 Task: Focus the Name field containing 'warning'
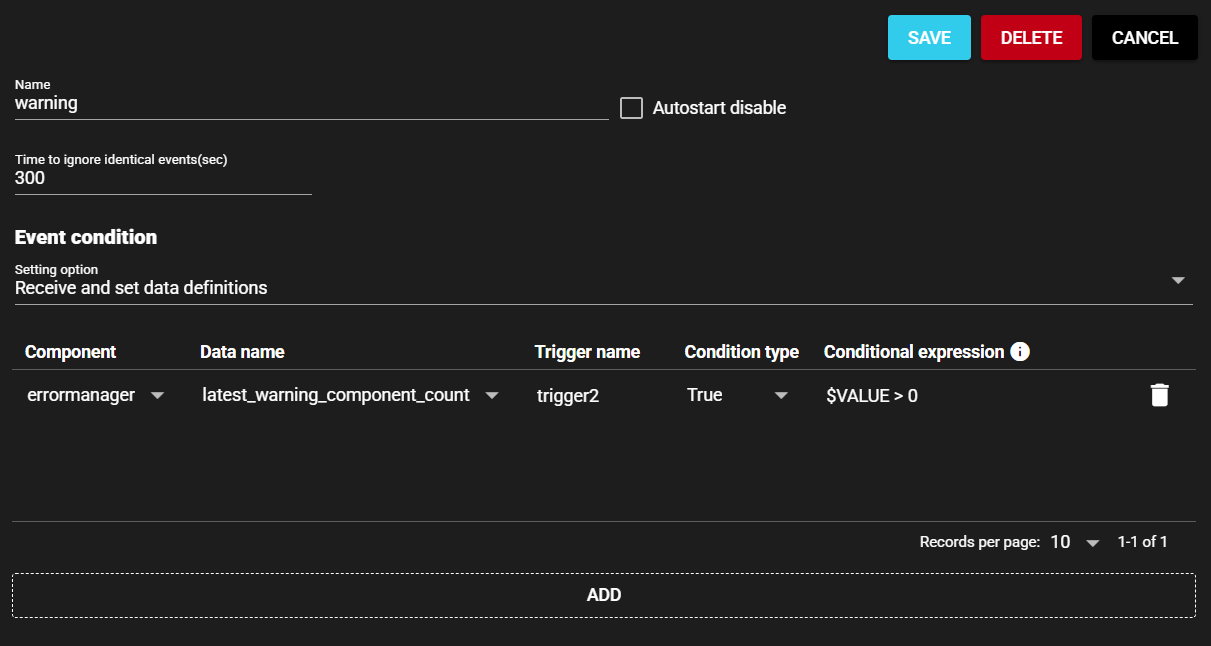point(310,104)
